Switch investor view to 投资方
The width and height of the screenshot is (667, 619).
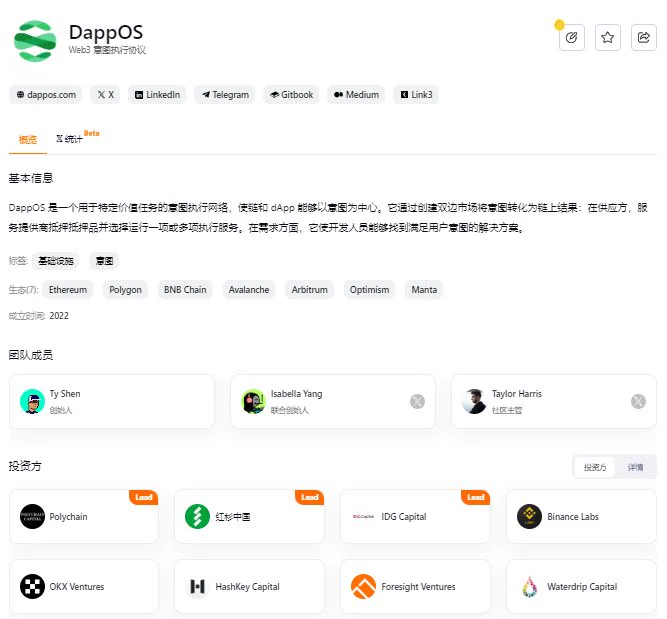(595, 467)
